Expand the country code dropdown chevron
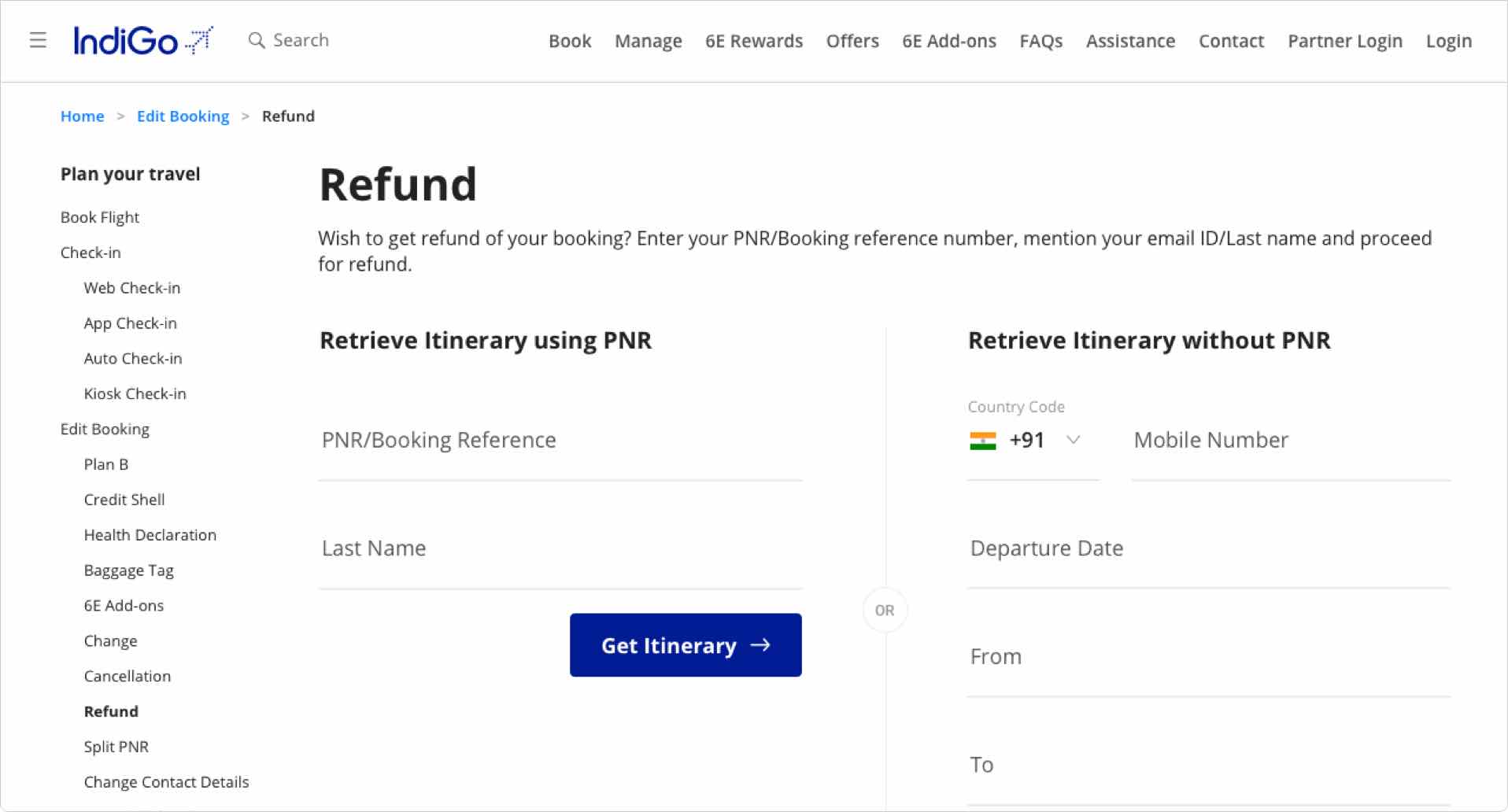The image size is (1508, 812). point(1074,441)
